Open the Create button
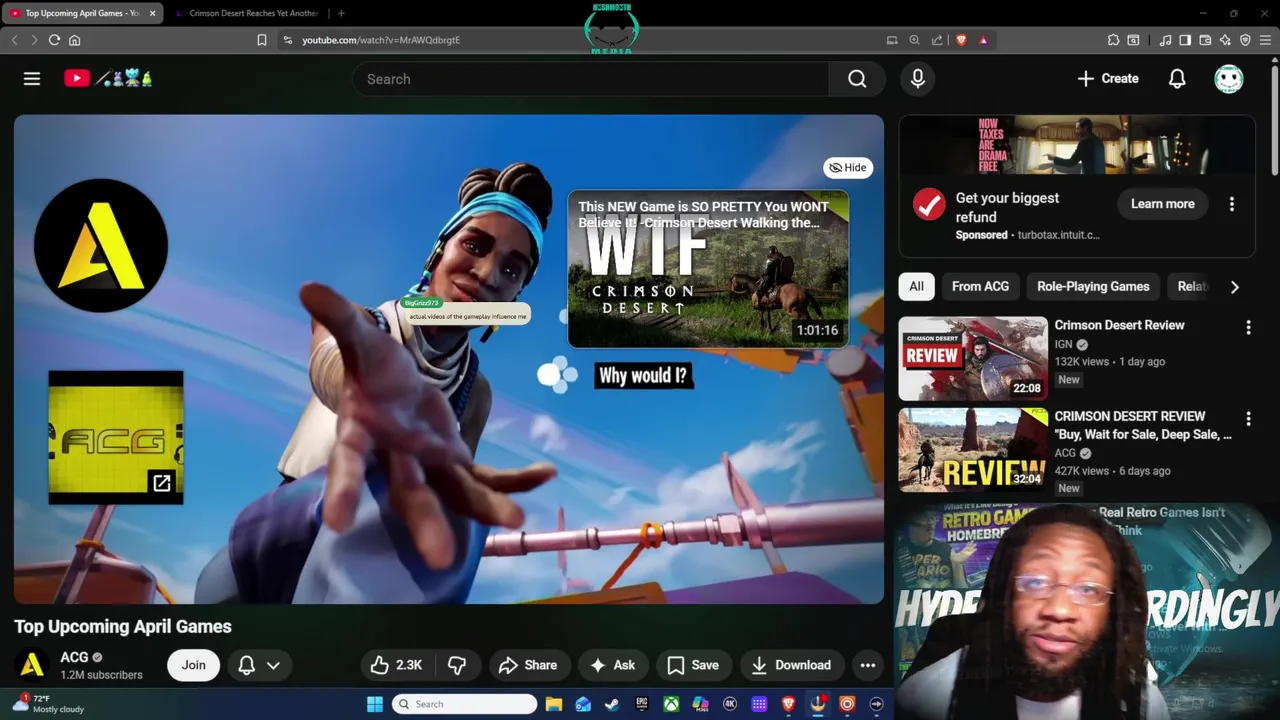Screen dimensions: 1280x720 point(1107,79)
